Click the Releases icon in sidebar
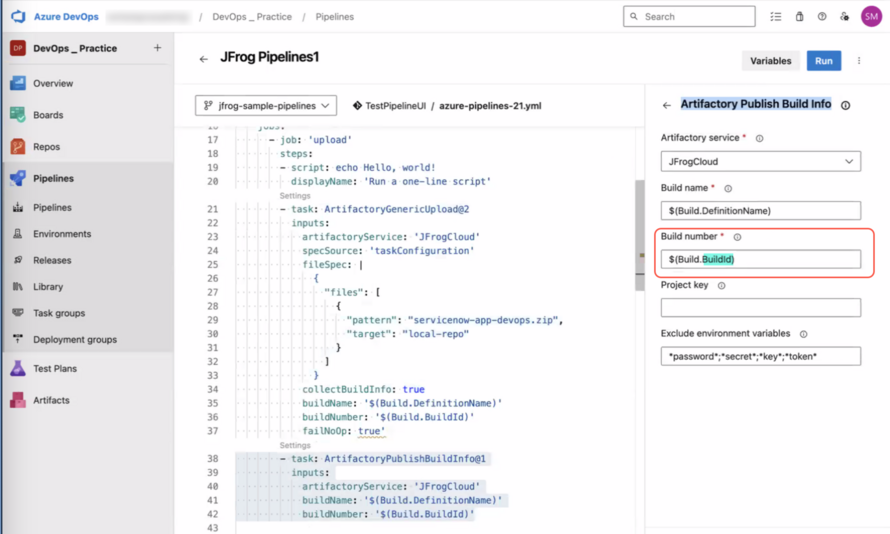Screen dimensions: 890x534 coord(18,260)
